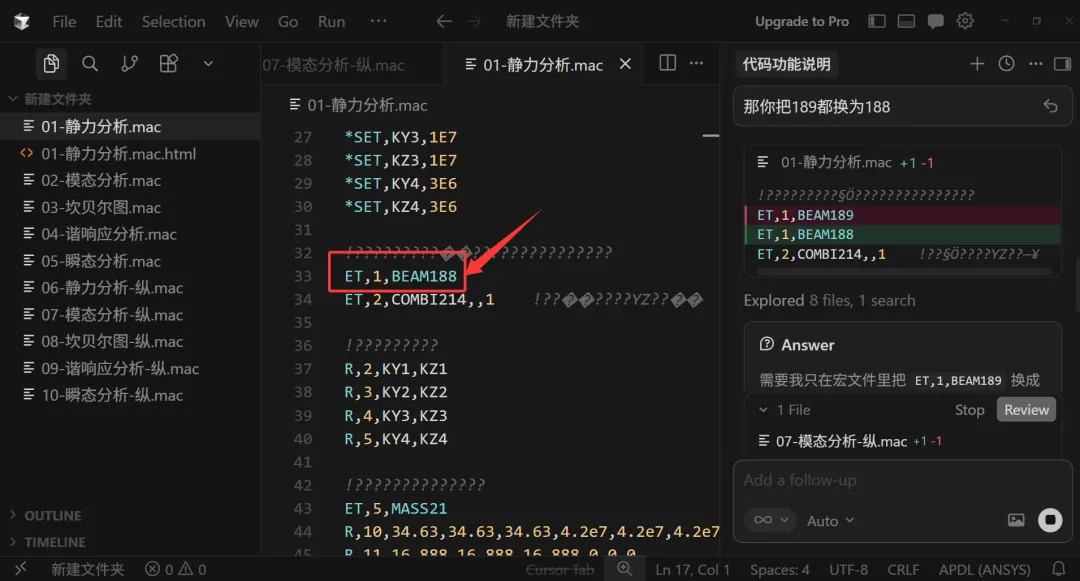1080x581 pixels.
Task: Open the Source Control sidebar icon
Action: pyautogui.click(x=129, y=64)
